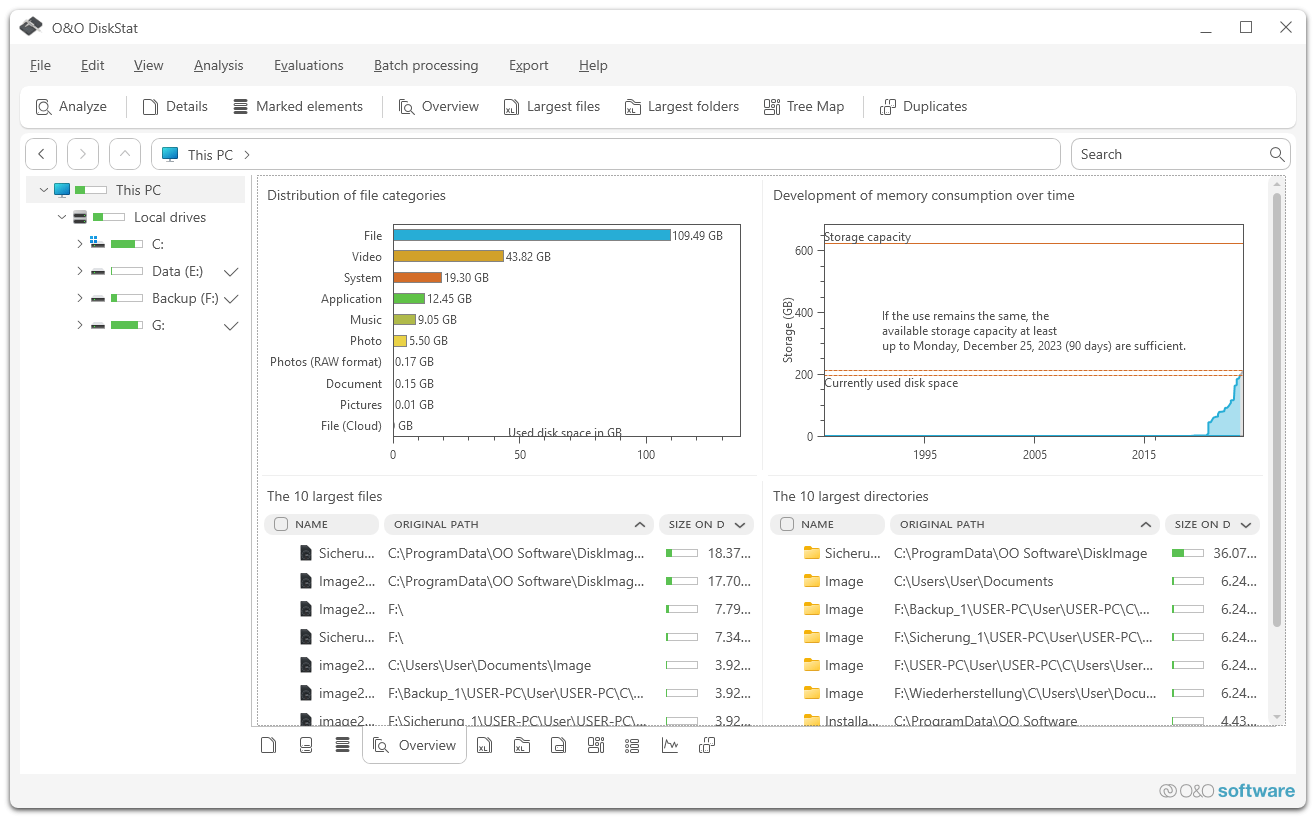Open the View menu

(x=148, y=65)
